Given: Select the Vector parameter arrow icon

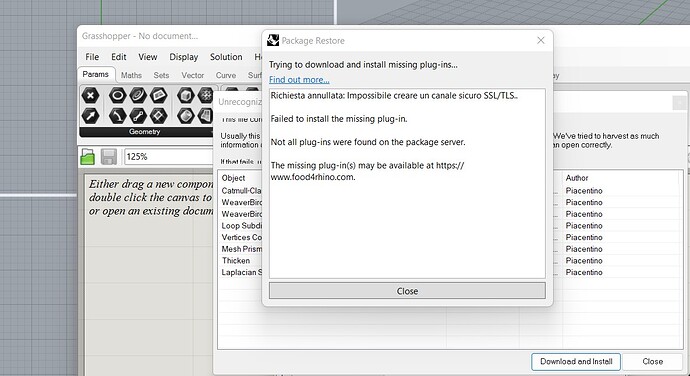Looking at the screenshot, I should [x=90, y=116].
